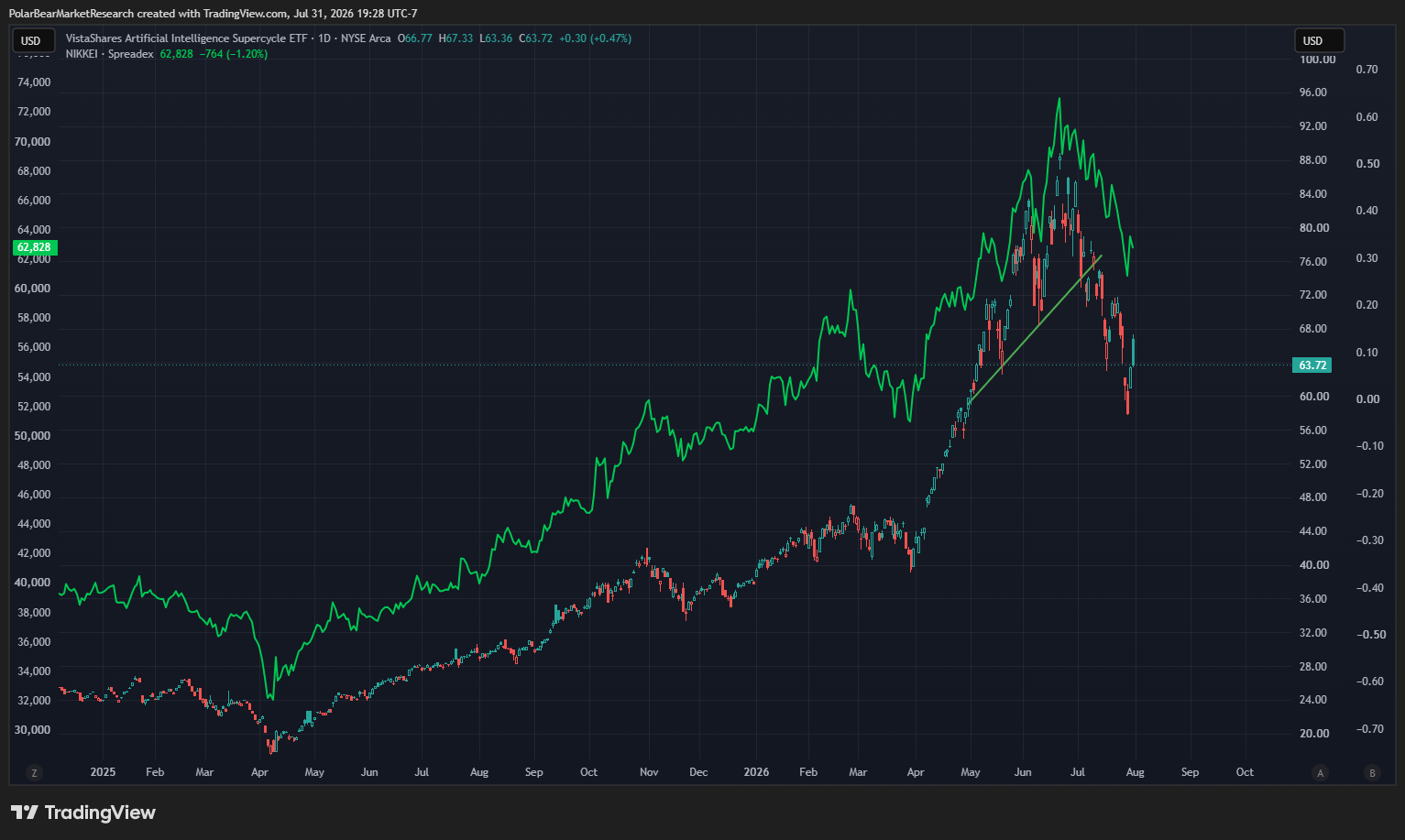Click the 66,000 level on left scale
The width and height of the screenshot is (1405, 840).
click(34, 201)
